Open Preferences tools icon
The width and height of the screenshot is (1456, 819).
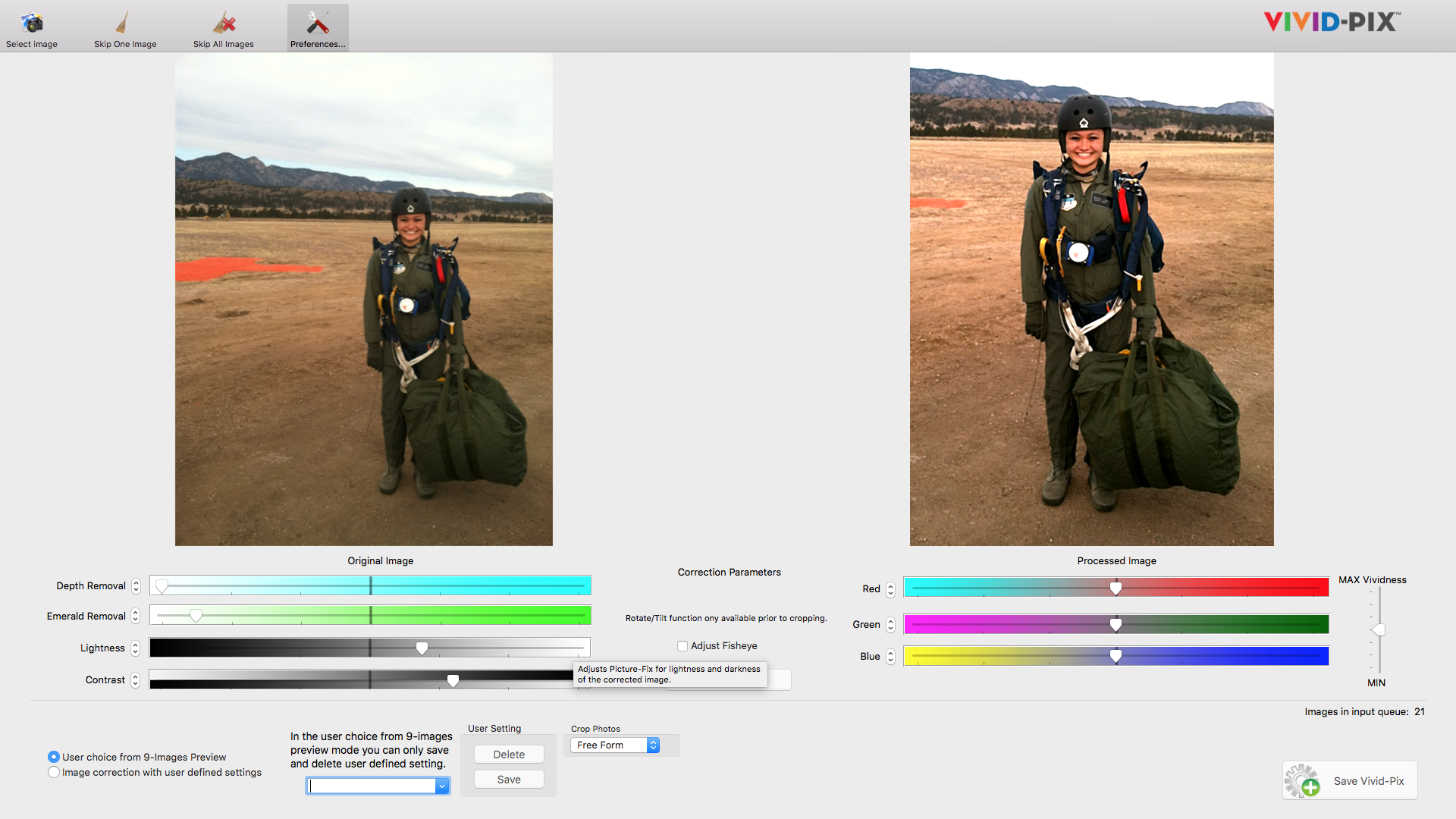pos(318,23)
